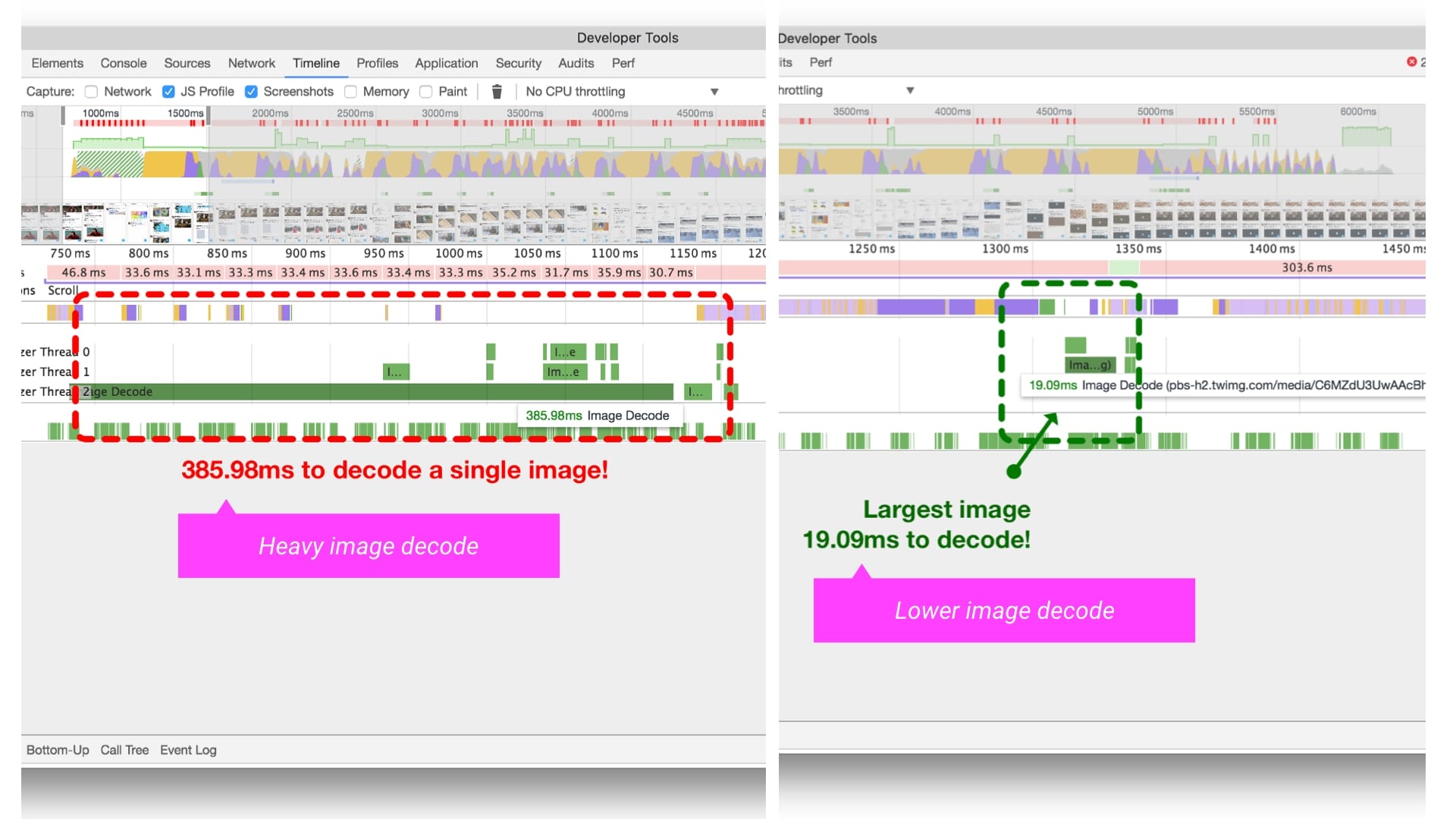Click the Ima...g) decode block

click(1090, 366)
